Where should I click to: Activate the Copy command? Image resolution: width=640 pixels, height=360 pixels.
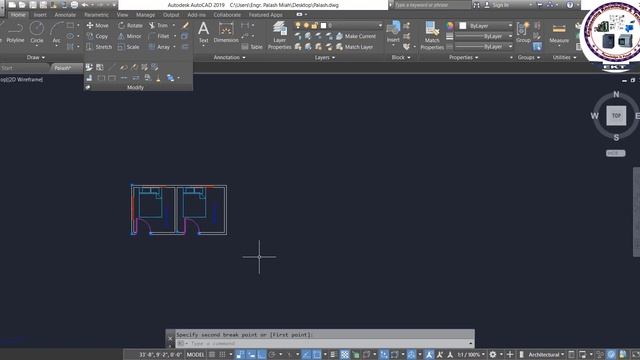(x=97, y=36)
